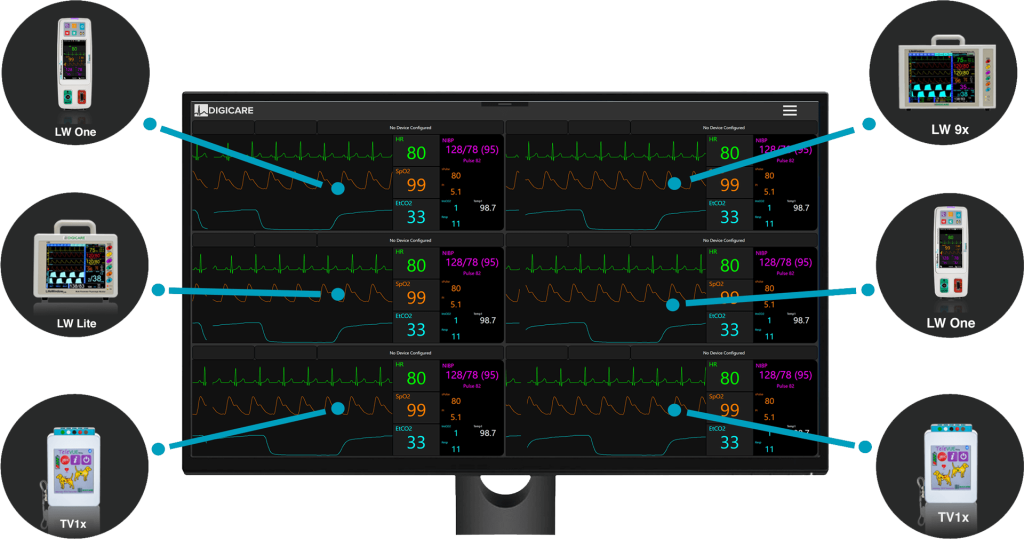Select green ECG waveform in top-left panel
Screen dimensions: 1024x539
pos(292,152)
